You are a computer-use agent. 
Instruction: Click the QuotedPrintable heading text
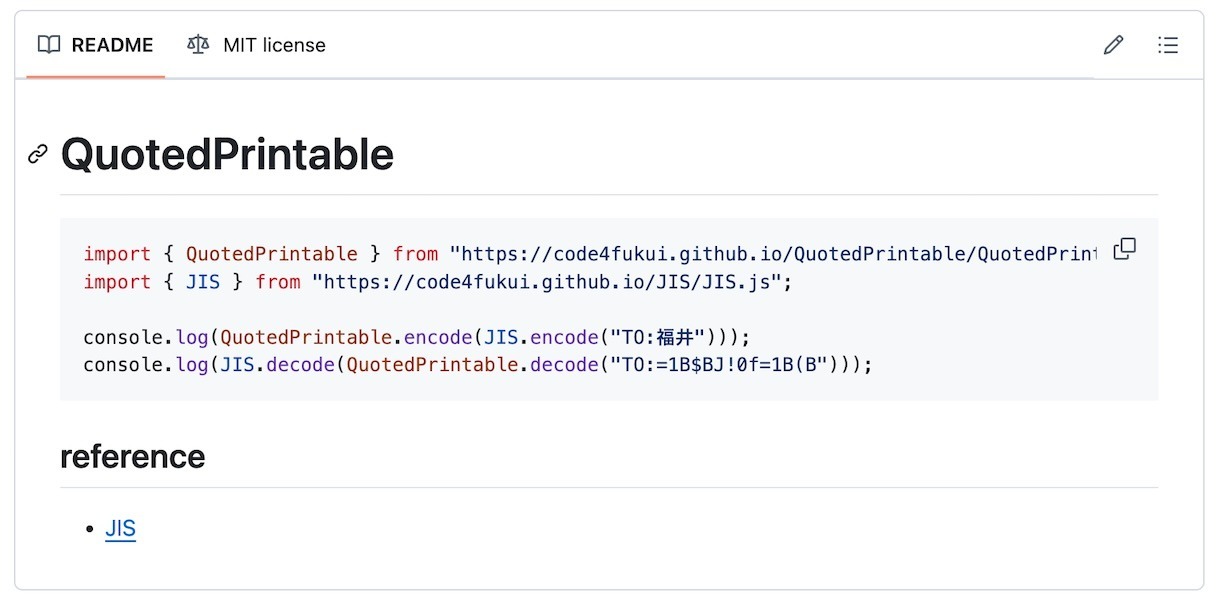point(227,154)
